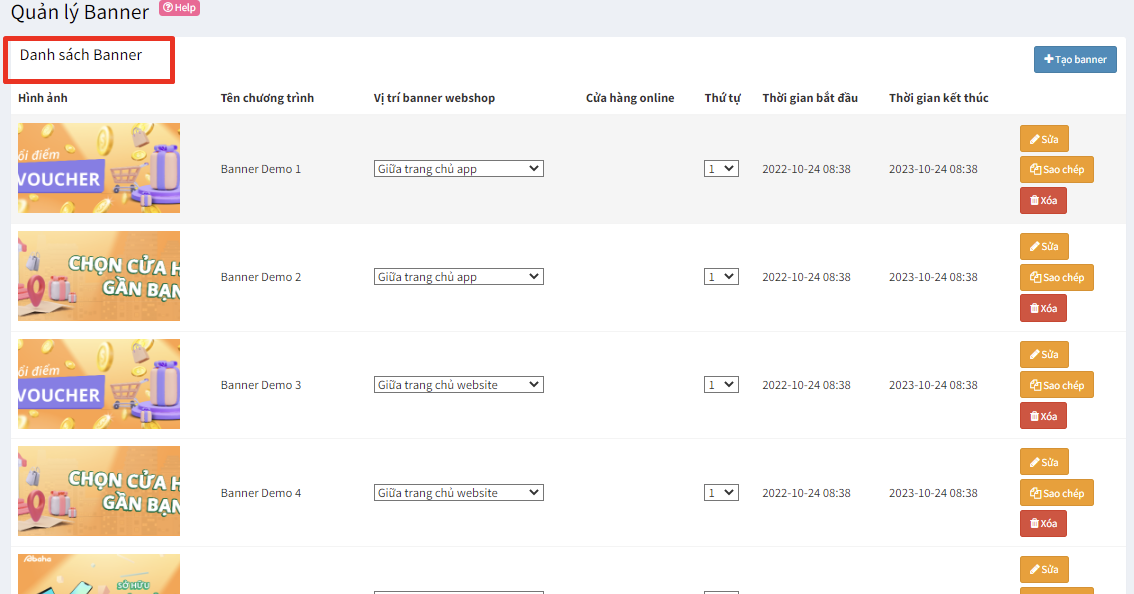
Task: Open position dropdown for Banner Demo 1
Action: pyautogui.click(x=459, y=169)
